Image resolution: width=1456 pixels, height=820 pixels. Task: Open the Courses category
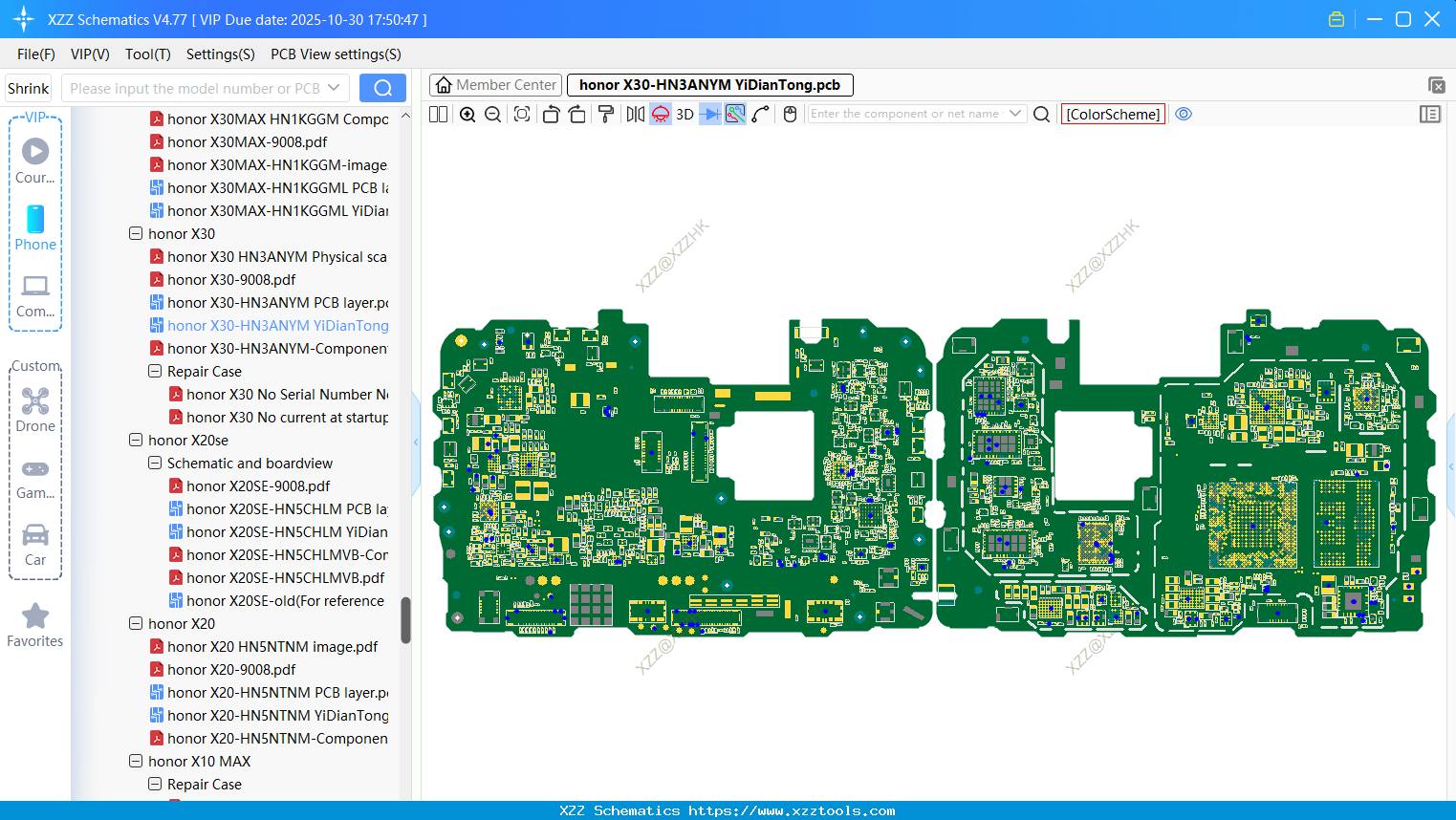[35, 161]
